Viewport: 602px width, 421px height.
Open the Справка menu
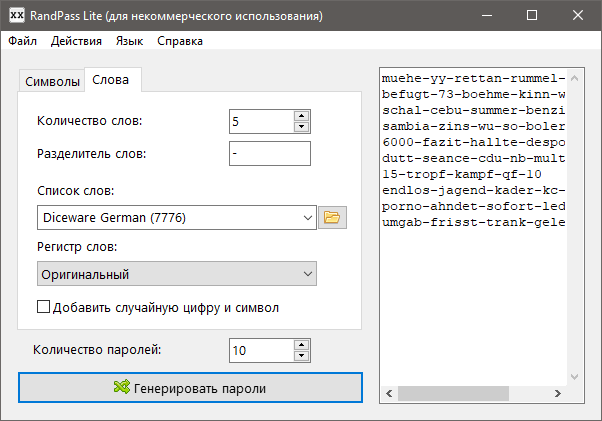coord(180,41)
